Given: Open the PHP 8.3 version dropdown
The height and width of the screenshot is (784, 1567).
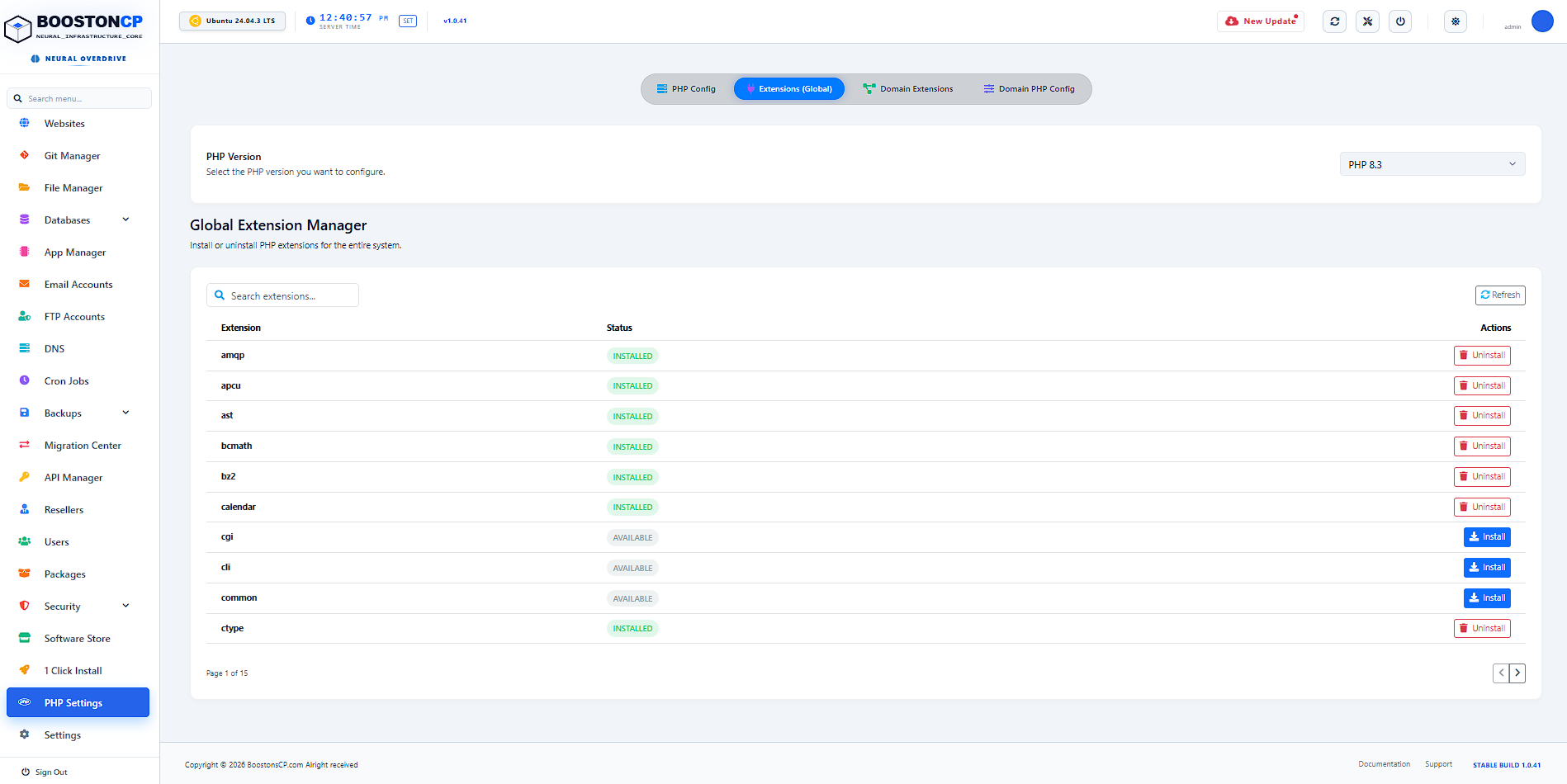Looking at the screenshot, I should pos(1432,164).
